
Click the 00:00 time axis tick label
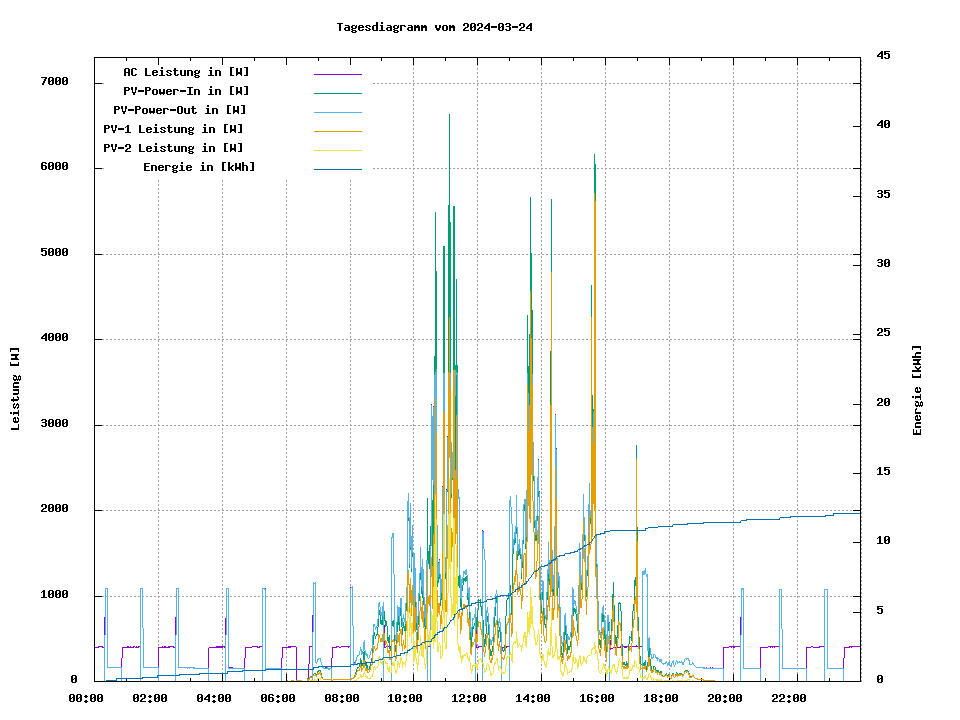pyautogui.click(x=86, y=698)
